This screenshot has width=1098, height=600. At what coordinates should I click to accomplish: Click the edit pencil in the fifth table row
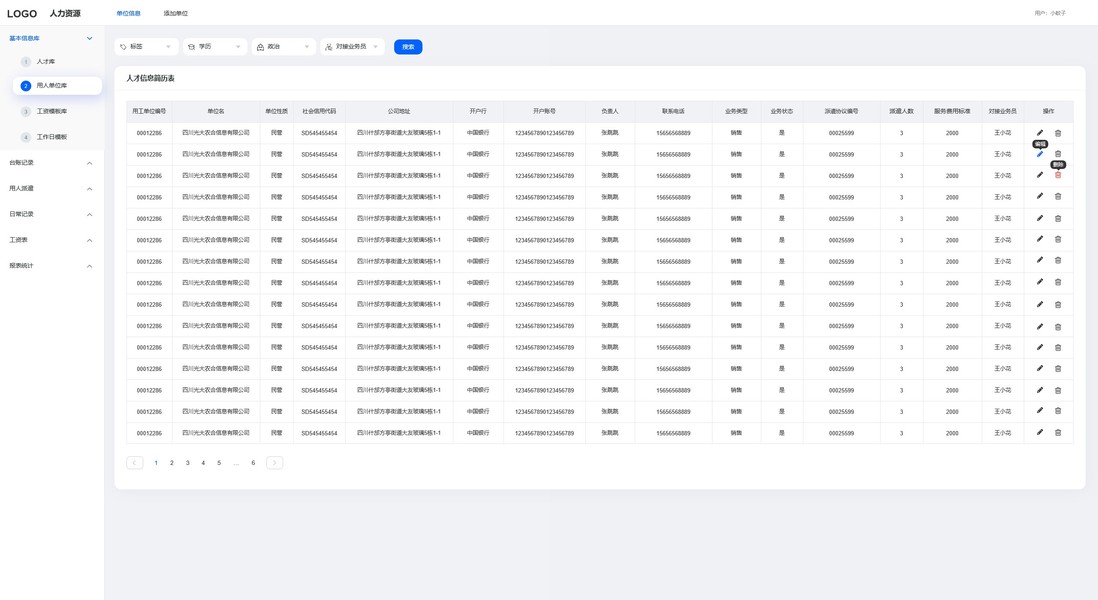coord(1040,218)
